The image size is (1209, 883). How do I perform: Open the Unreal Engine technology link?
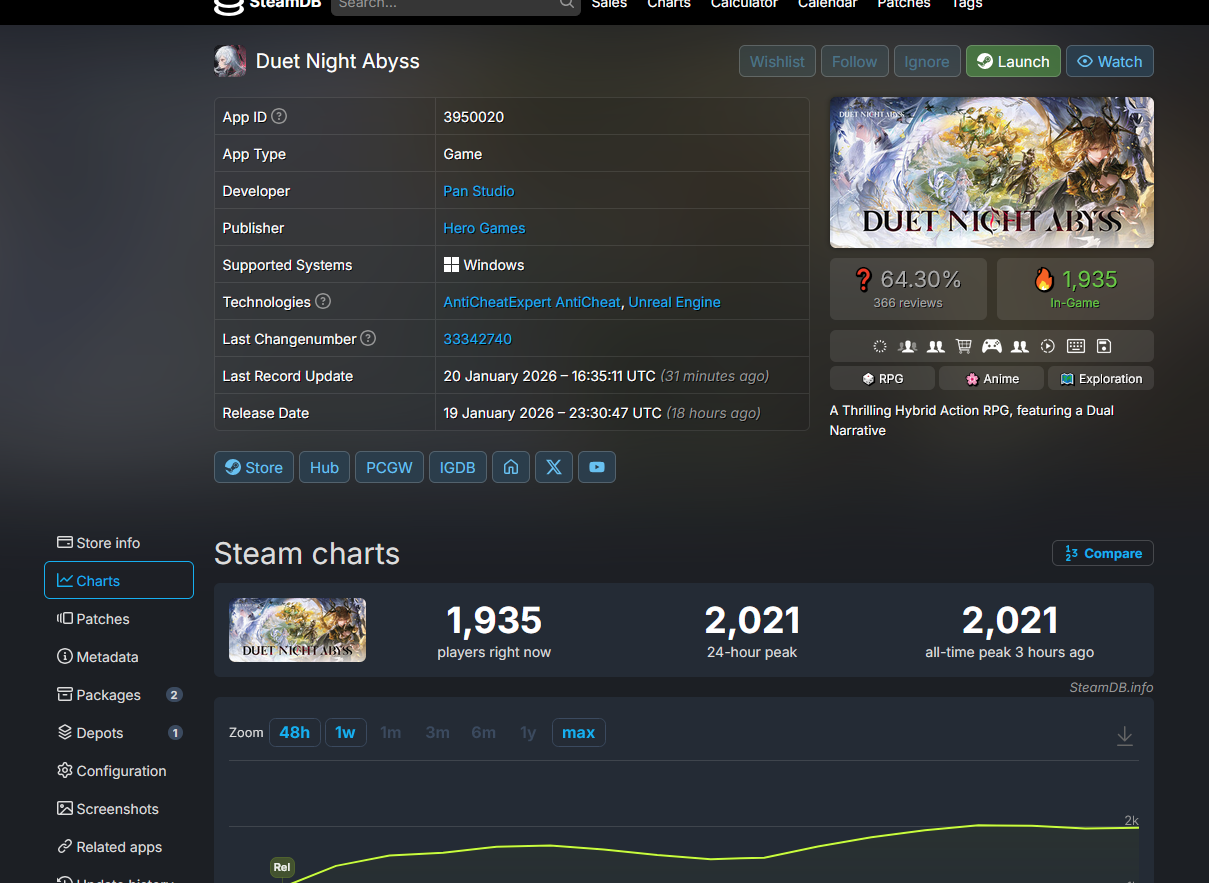point(675,302)
